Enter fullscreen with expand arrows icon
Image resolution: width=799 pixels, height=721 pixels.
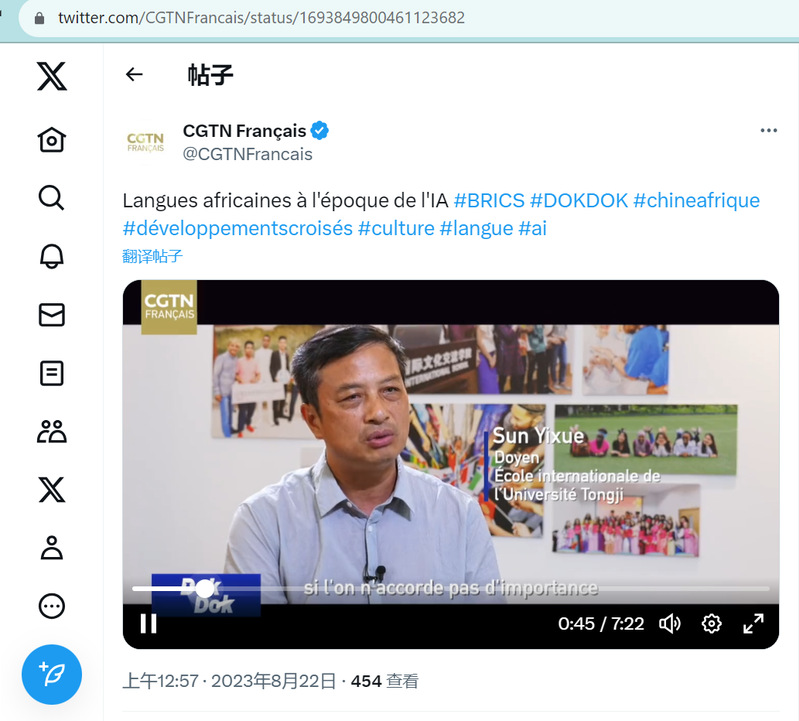pyautogui.click(x=753, y=624)
